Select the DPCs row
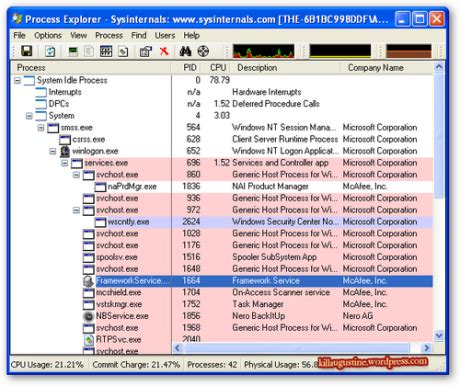 [222, 104]
